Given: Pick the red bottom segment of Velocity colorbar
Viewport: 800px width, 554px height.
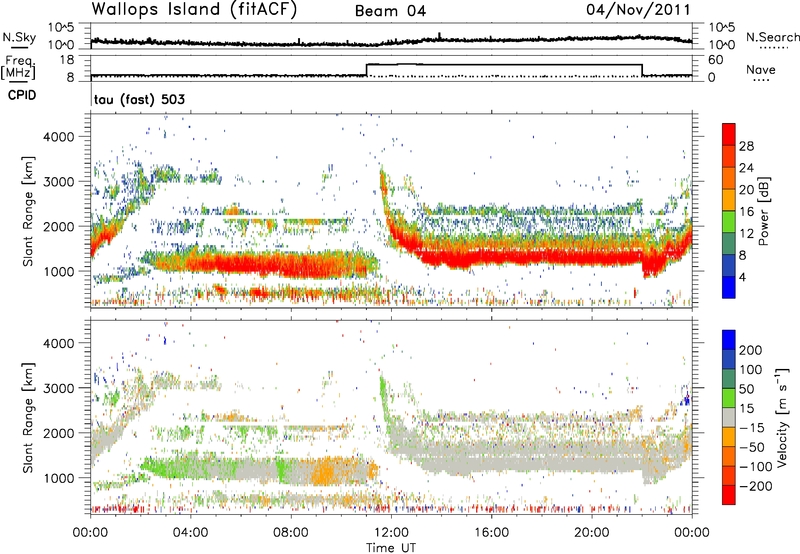Looking at the screenshot, I should coord(729,495).
